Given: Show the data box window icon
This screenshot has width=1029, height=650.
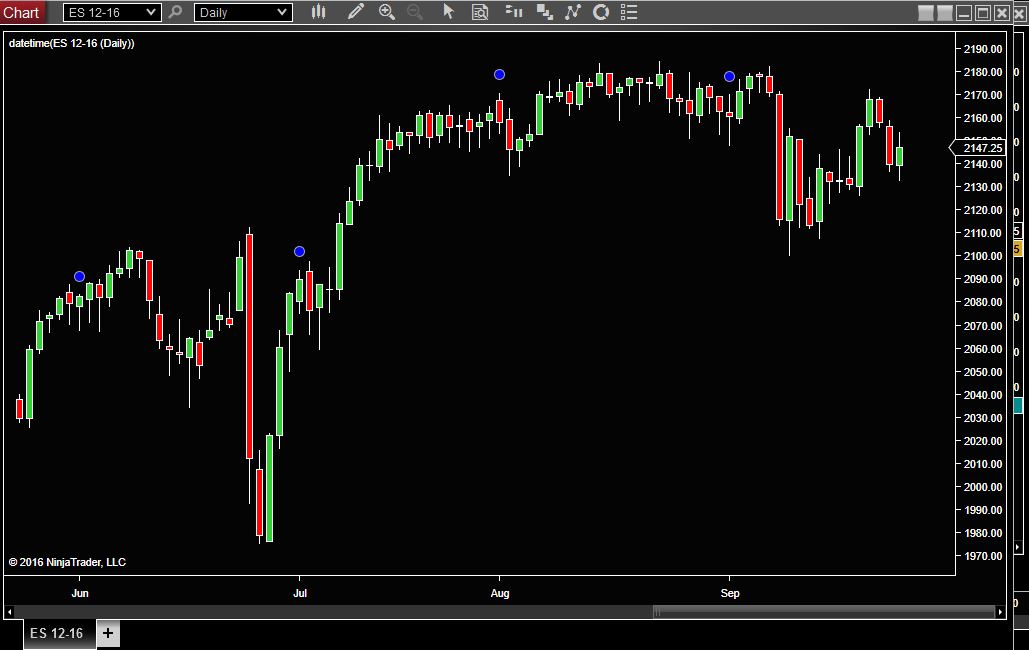Looking at the screenshot, I should (480, 12).
